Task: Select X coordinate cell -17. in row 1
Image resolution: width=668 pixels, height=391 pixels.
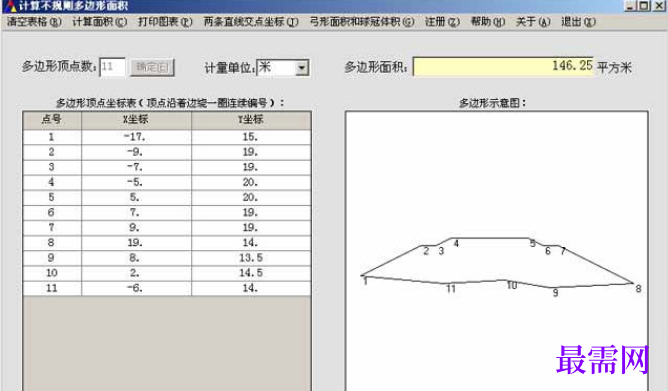Action: (x=136, y=137)
